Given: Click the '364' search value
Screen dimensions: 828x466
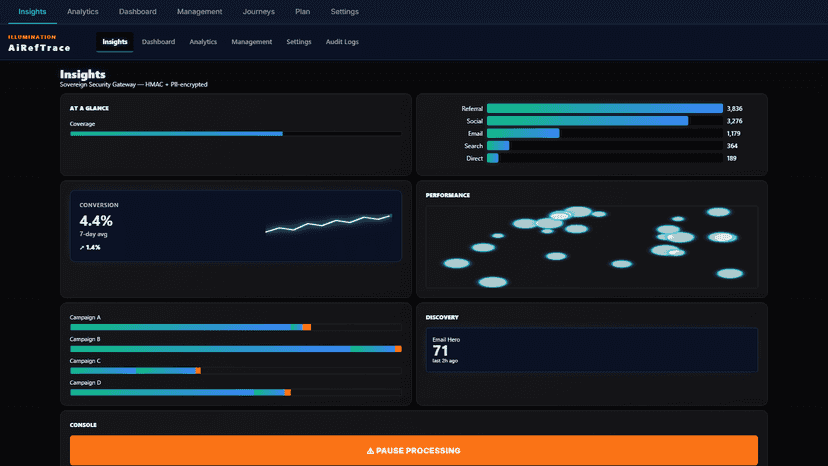Looking at the screenshot, I should (732, 146).
